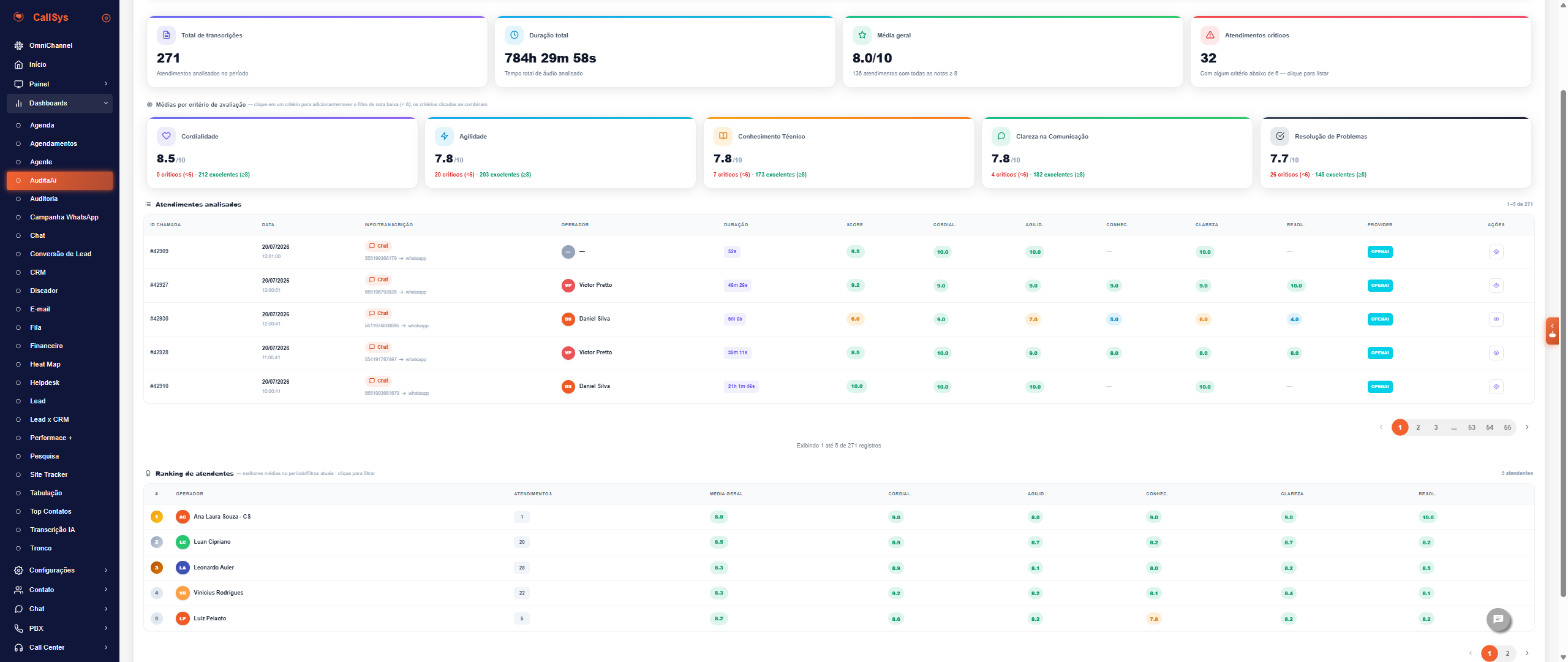
Task: Click blue 4.0 Resol. badge for #42930
Action: pyautogui.click(x=1294, y=319)
